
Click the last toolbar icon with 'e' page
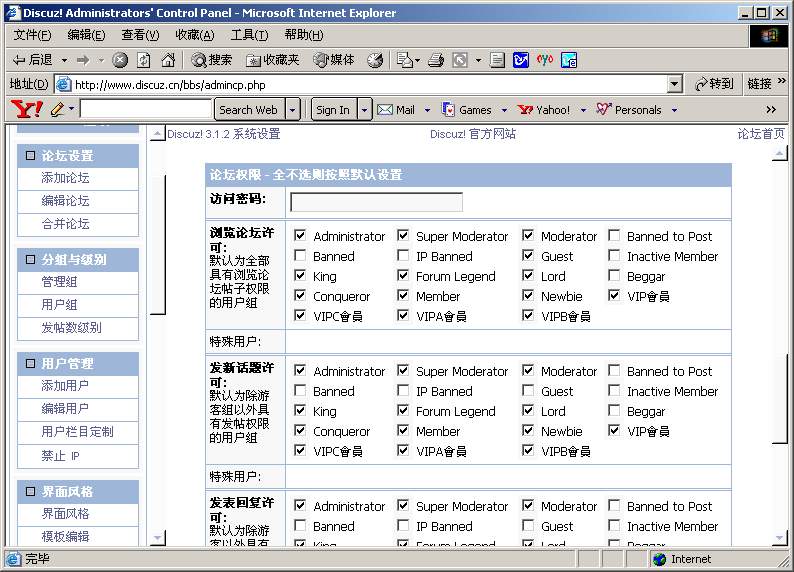[x=569, y=60]
